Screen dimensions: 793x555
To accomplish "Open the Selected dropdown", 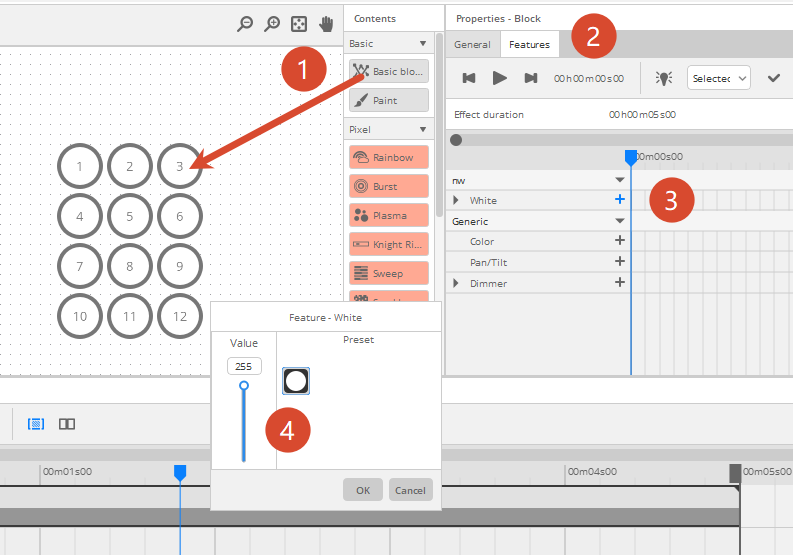I will point(719,78).
